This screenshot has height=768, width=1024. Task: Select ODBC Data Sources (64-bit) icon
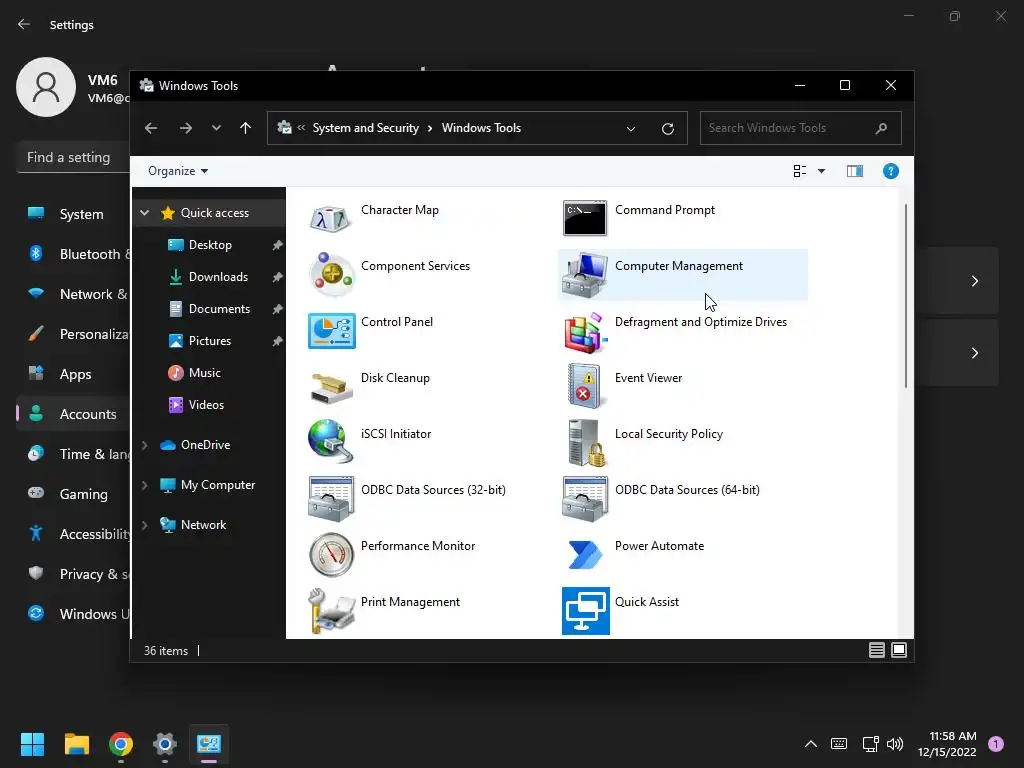pyautogui.click(x=584, y=498)
